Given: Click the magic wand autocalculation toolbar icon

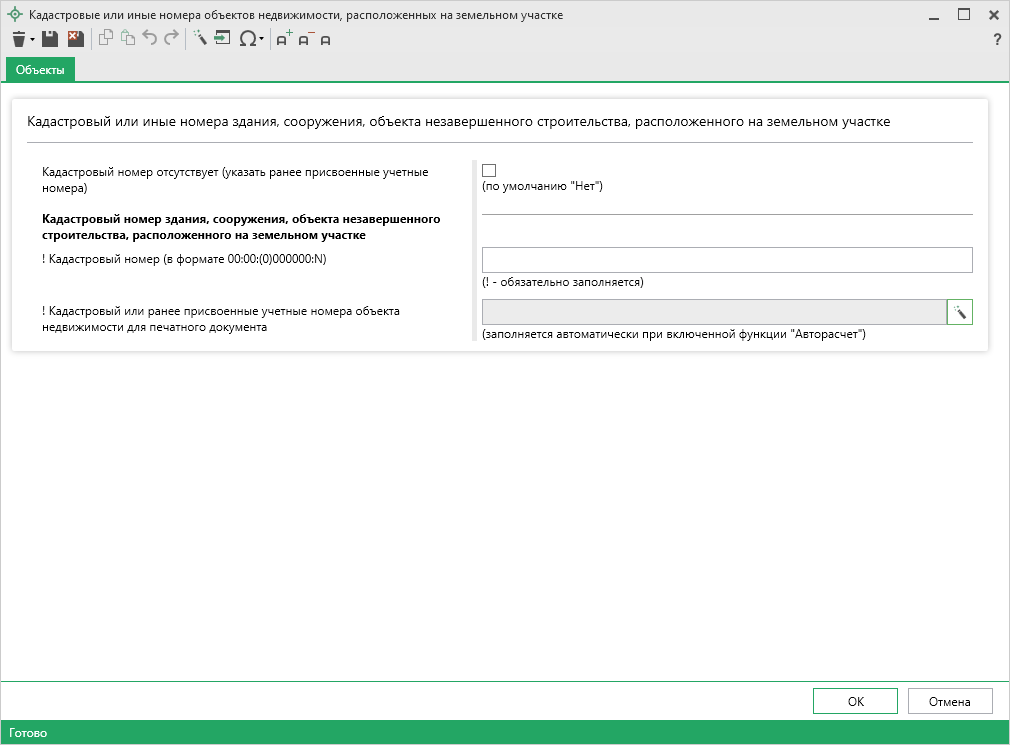Looking at the screenshot, I should 199,39.
